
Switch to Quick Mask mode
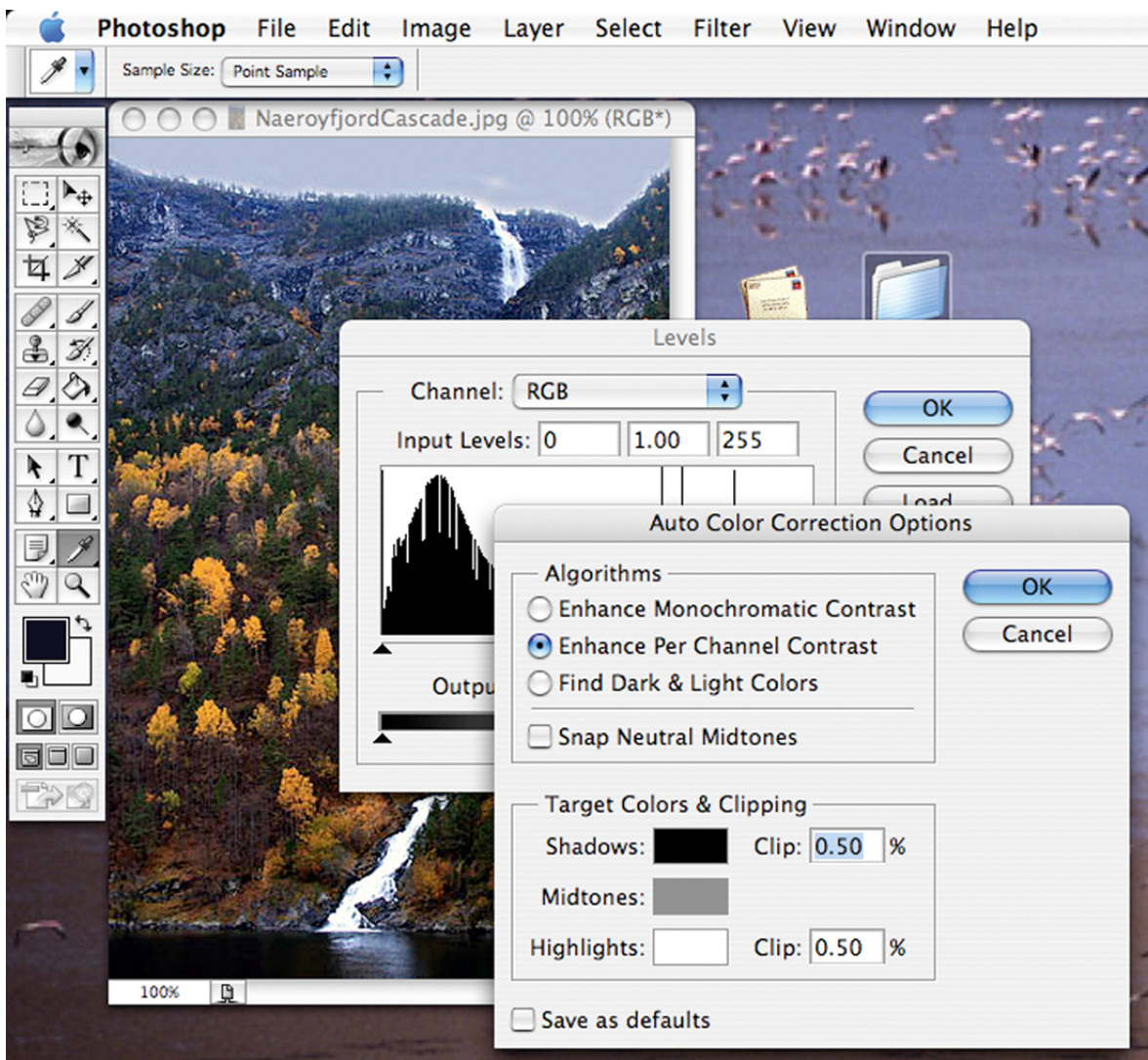77,718
